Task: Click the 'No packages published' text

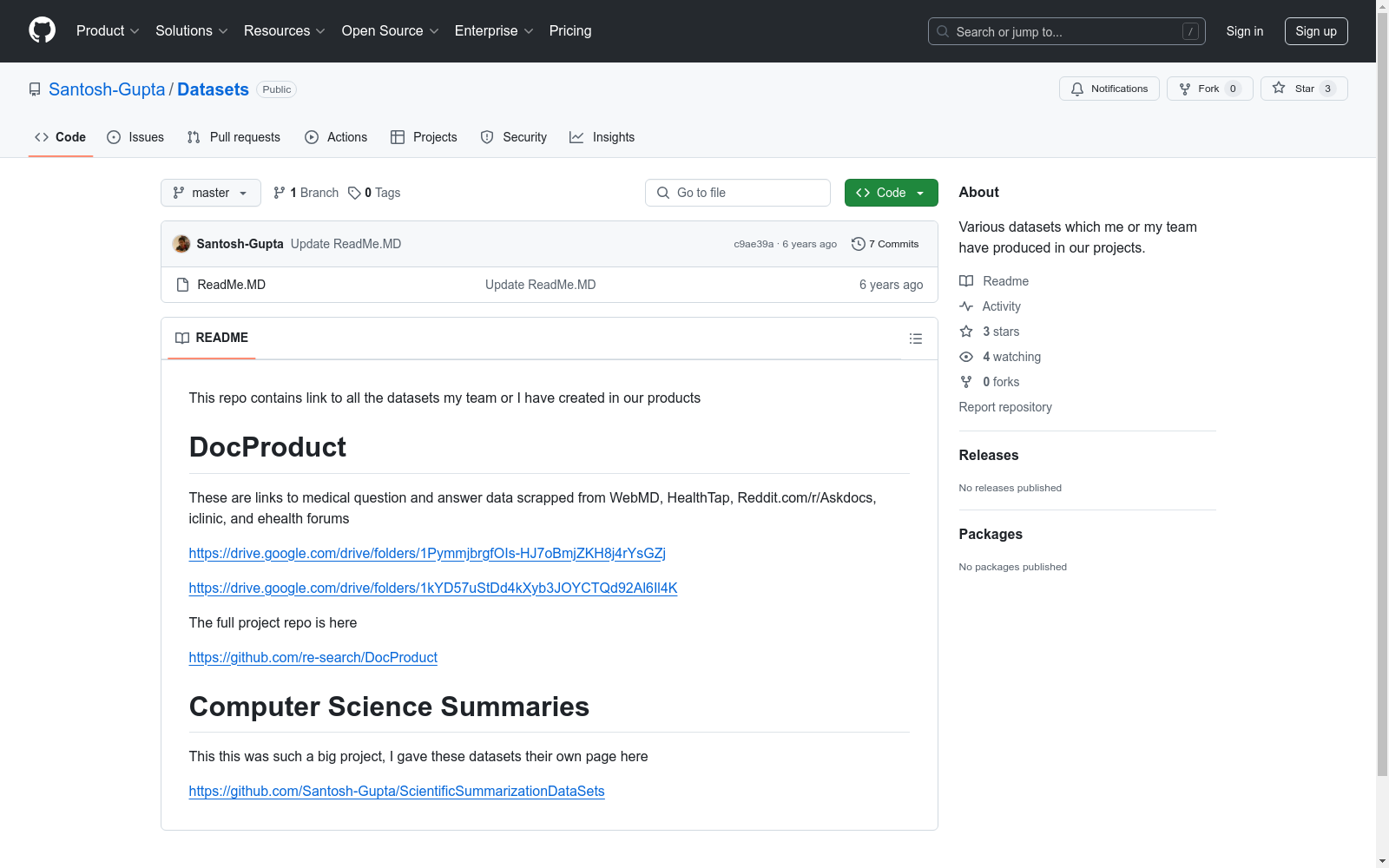Action: click(1013, 567)
